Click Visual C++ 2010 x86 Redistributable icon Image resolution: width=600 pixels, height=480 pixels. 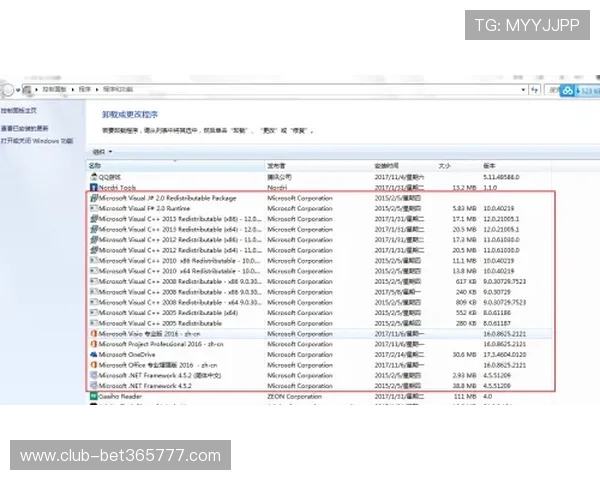click(94, 260)
